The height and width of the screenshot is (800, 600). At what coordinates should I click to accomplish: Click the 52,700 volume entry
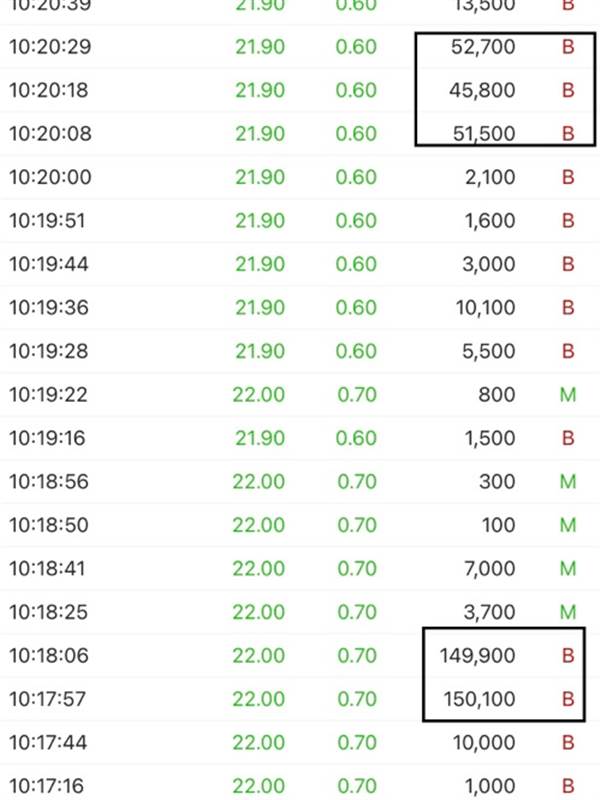(x=483, y=47)
